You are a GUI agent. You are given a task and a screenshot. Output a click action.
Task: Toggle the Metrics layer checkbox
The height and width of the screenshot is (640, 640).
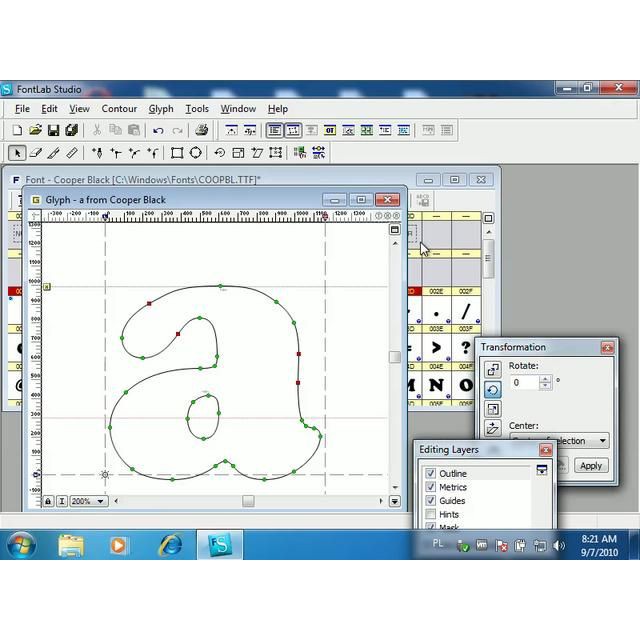pyautogui.click(x=431, y=487)
